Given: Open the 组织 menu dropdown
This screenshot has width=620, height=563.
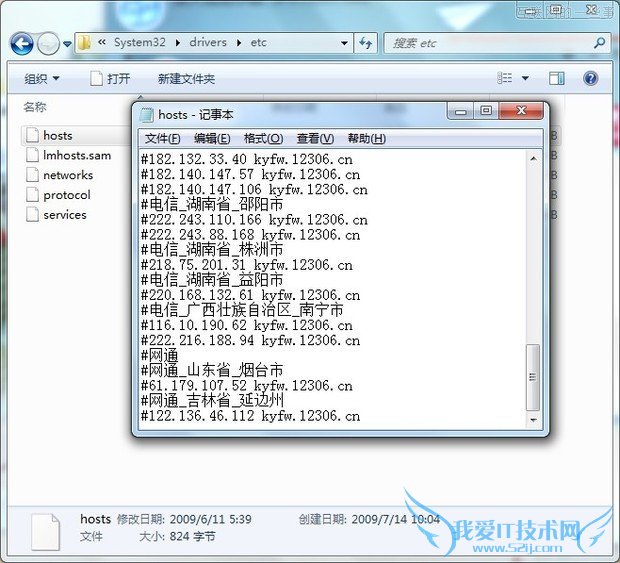Looking at the screenshot, I should [x=42, y=79].
